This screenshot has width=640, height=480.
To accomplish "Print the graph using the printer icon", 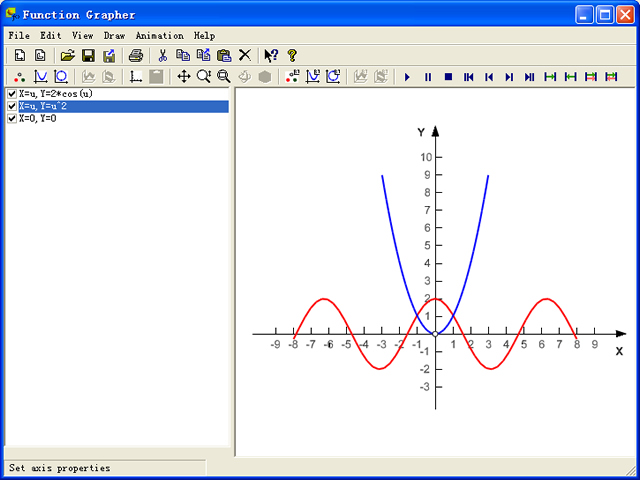I will pos(136,55).
